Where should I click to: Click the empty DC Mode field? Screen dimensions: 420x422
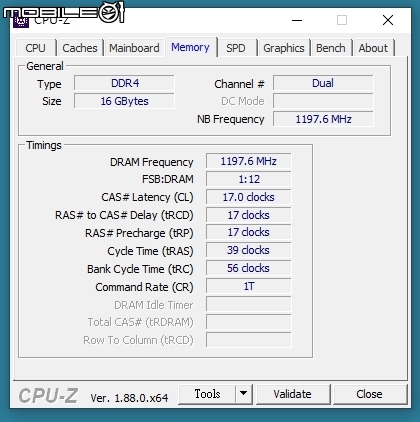tap(323, 101)
